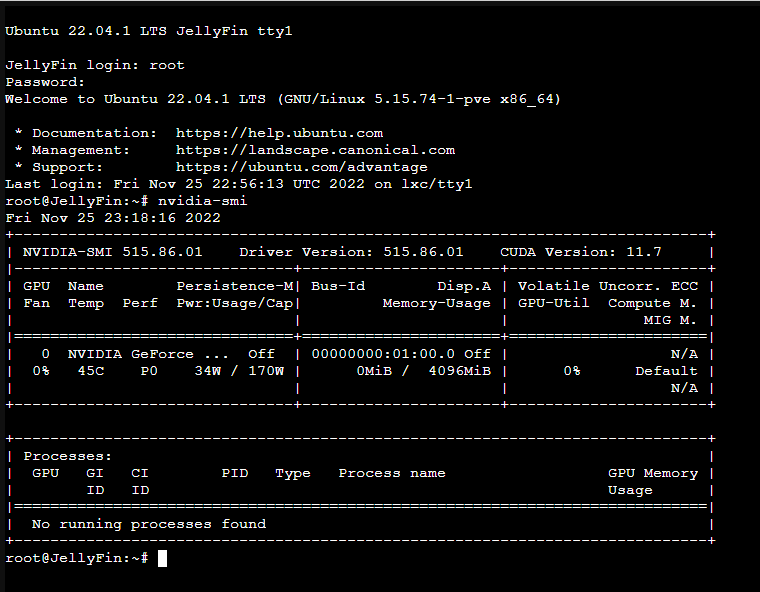Click the 'Pwr:Usage/Cap' header
Screen dimensions: 760x592
pos(235,303)
